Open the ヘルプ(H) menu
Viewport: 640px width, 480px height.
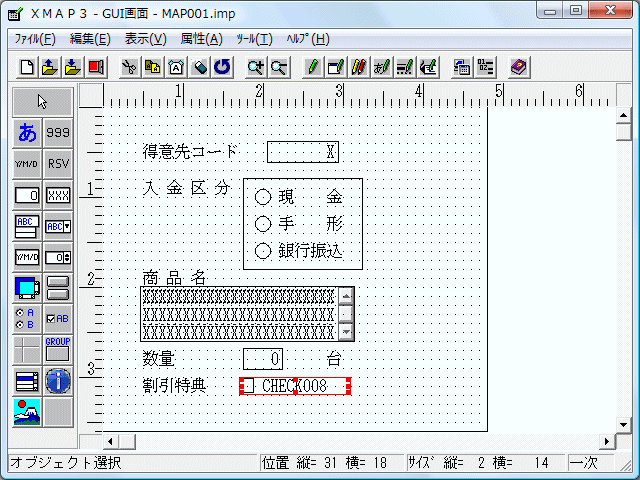(308, 39)
